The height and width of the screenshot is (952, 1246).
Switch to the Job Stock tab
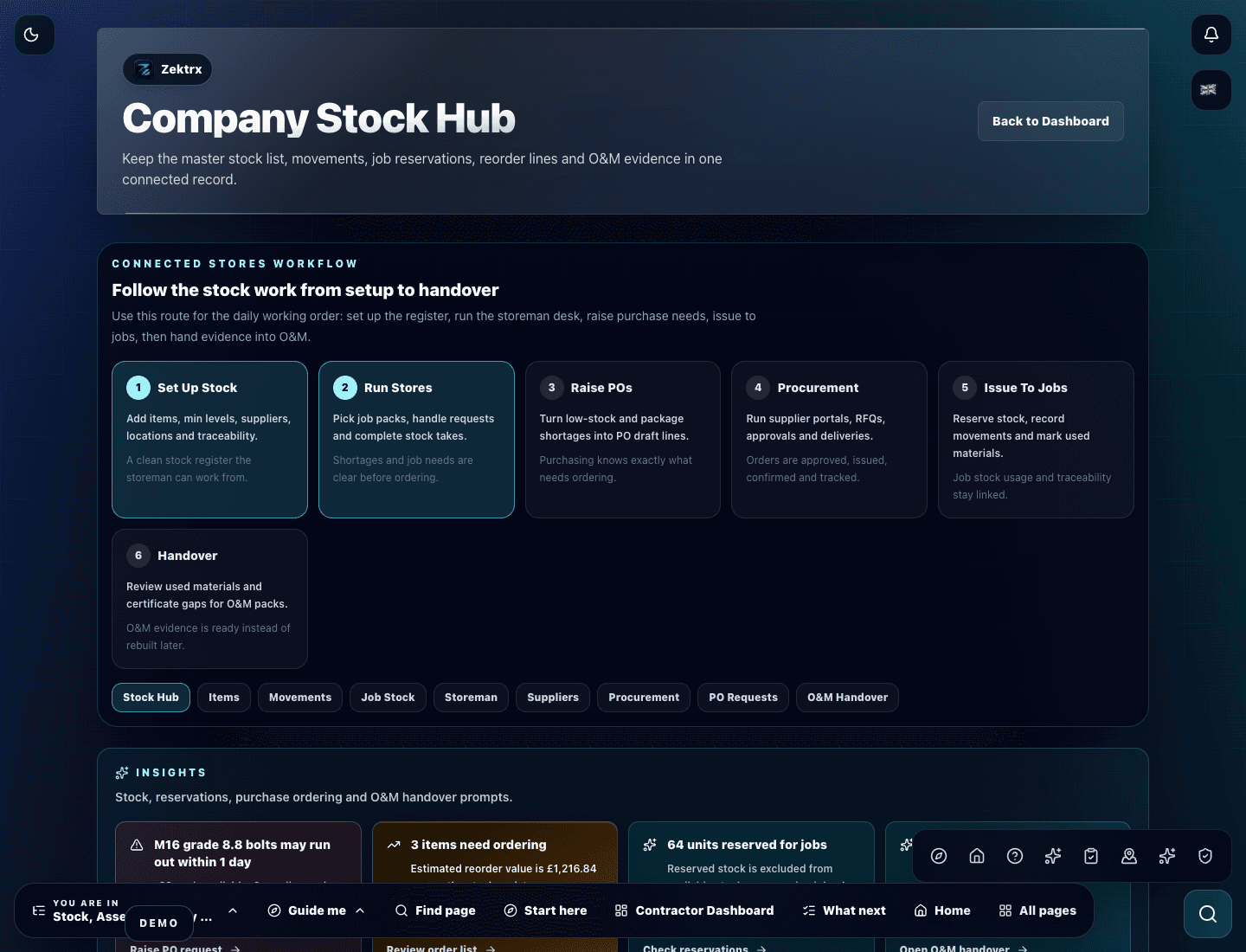coord(388,698)
